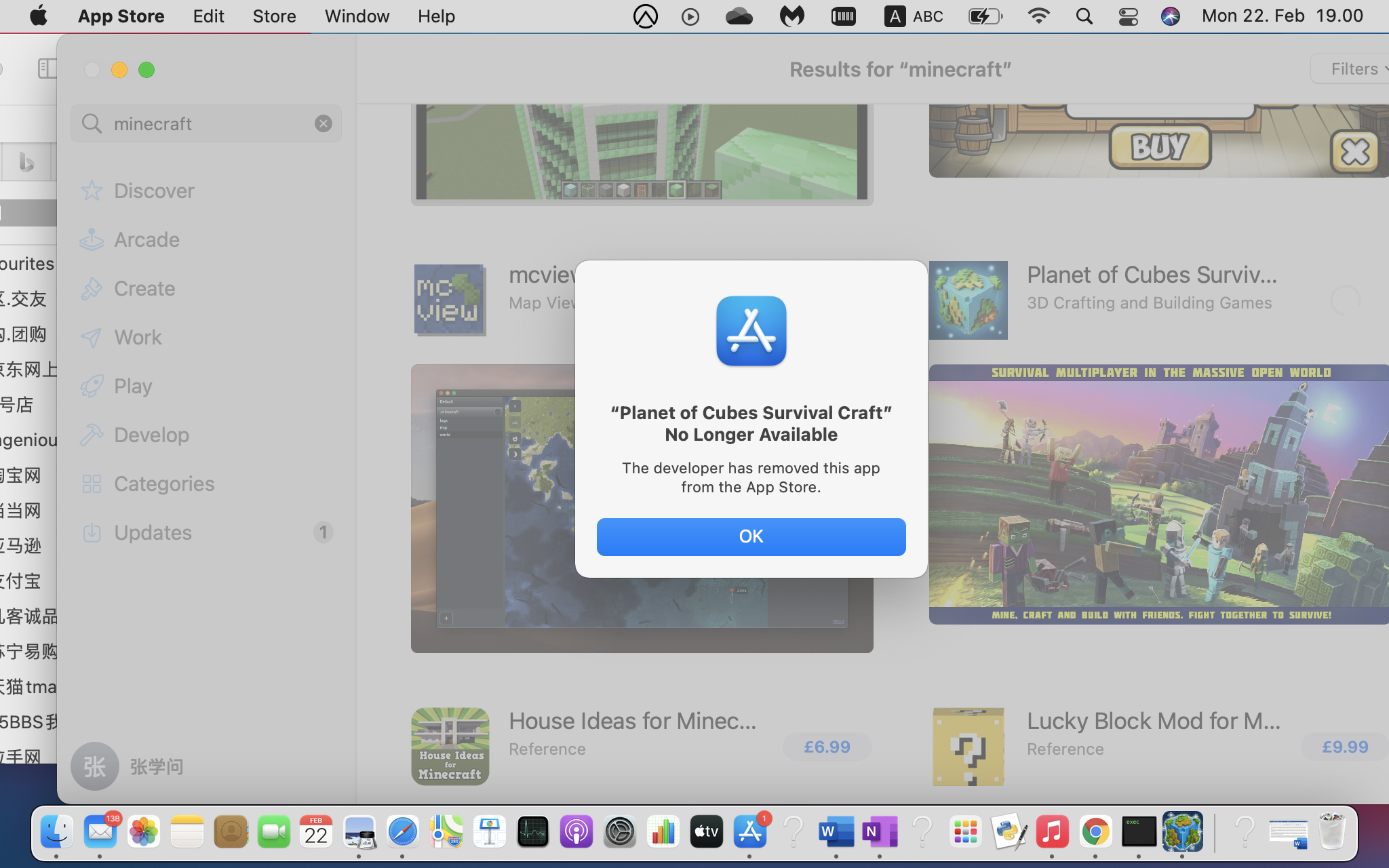
Task: Open Mail from the Dock
Action: [100, 831]
